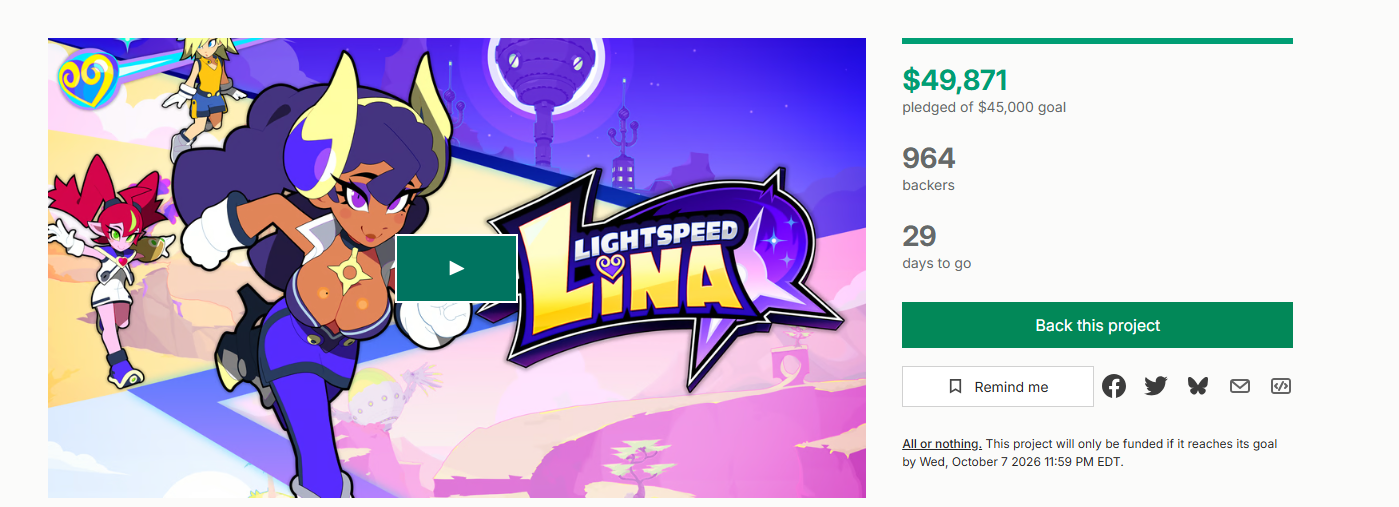
Task: Open the embed code icon
Action: (x=1281, y=386)
